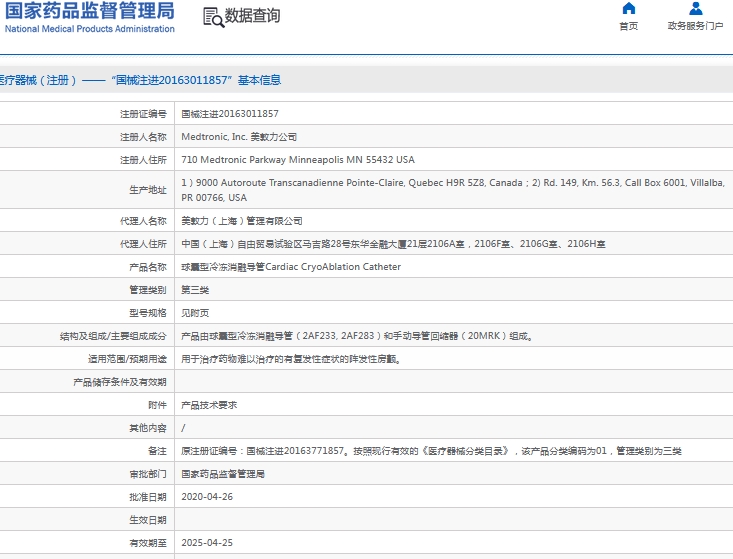
Task: Select 710 Medtronic Parkway address cell
Action: (x=298, y=160)
